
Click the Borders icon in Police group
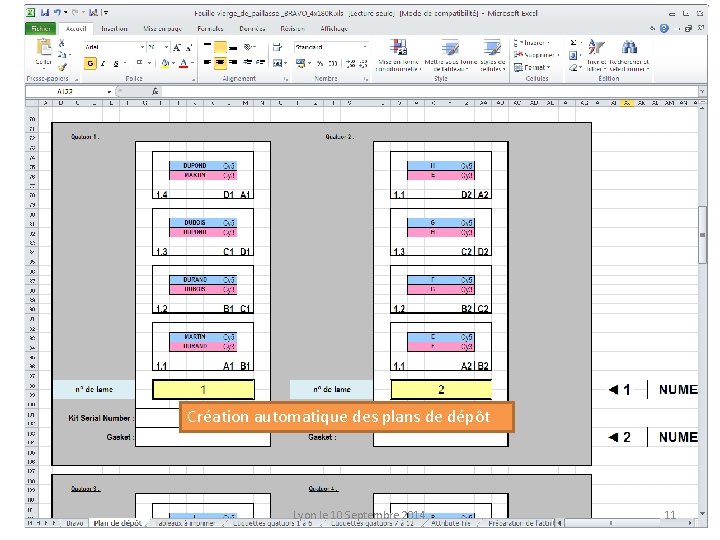coord(139,63)
